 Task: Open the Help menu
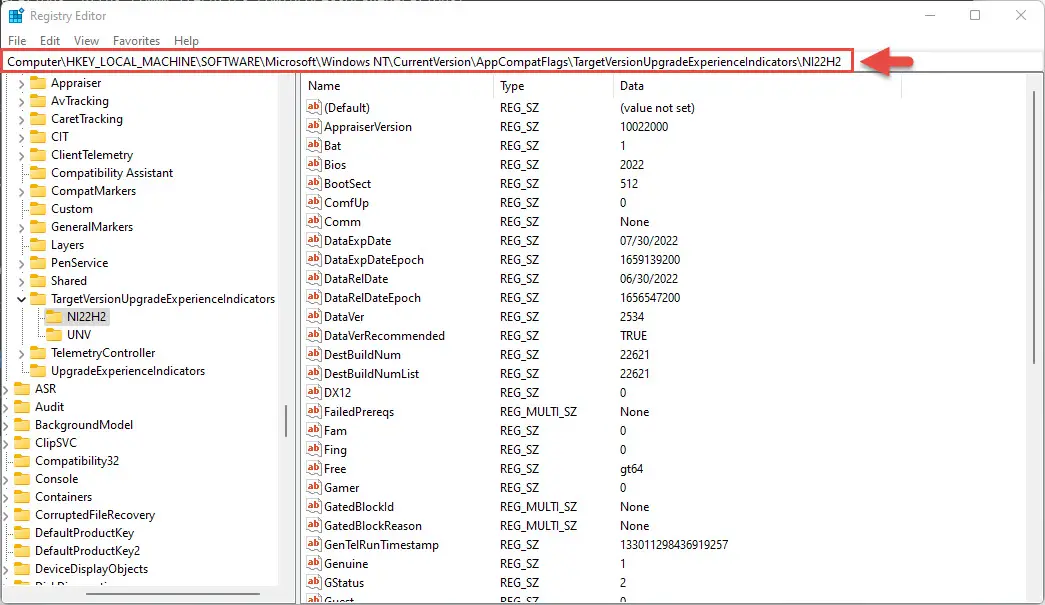pyautogui.click(x=186, y=41)
